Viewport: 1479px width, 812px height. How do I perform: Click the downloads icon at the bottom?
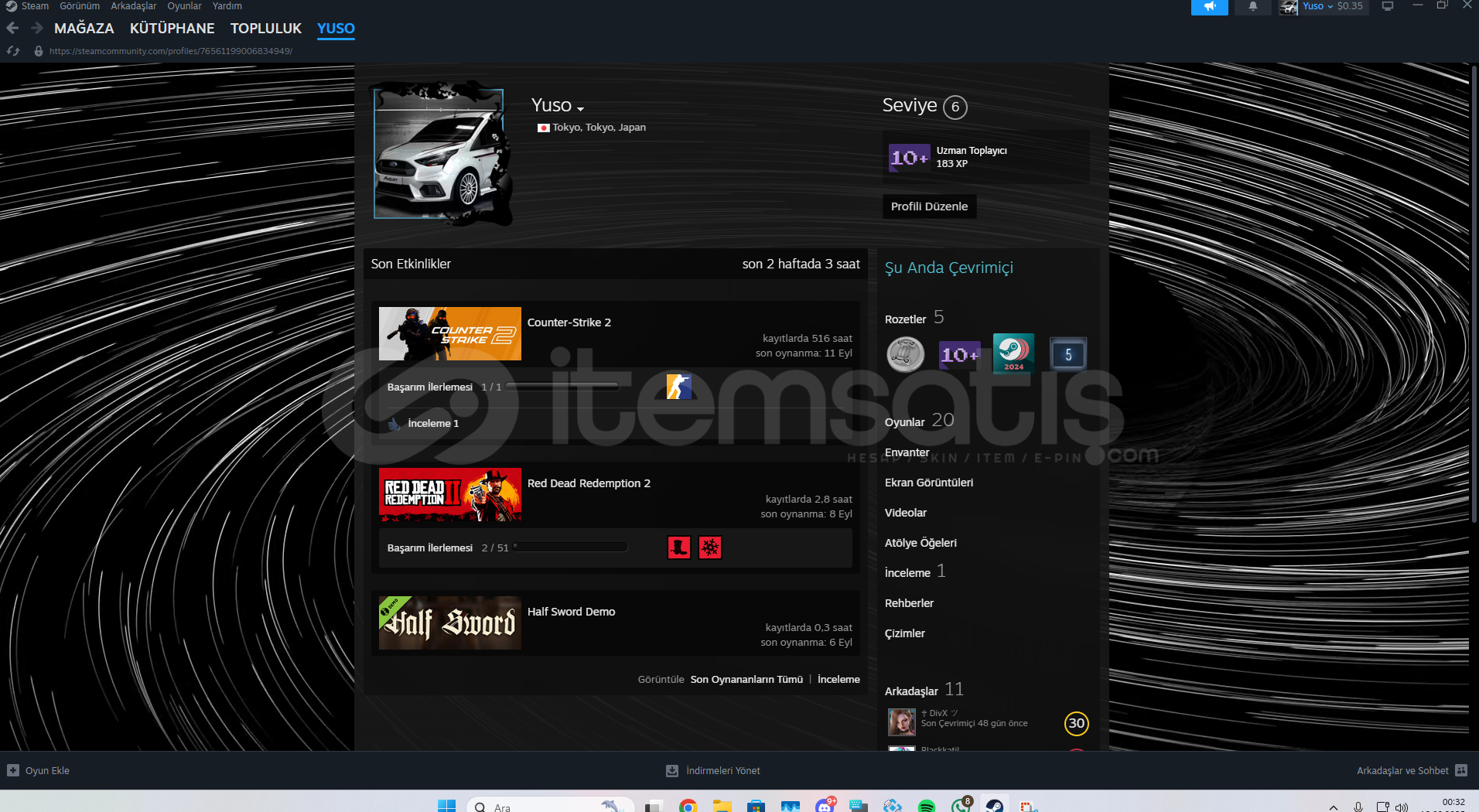pyautogui.click(x=672, y=771)
